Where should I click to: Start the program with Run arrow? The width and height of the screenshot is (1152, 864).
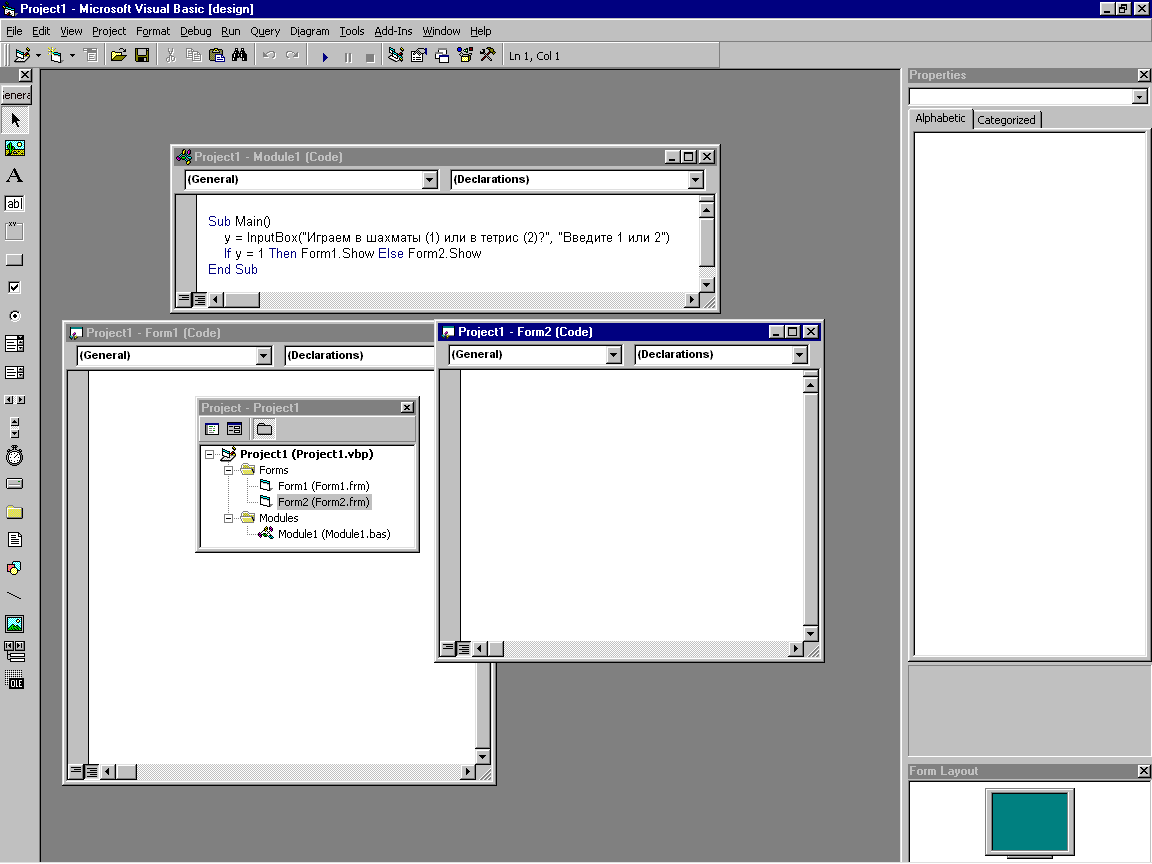pos(325,56)
